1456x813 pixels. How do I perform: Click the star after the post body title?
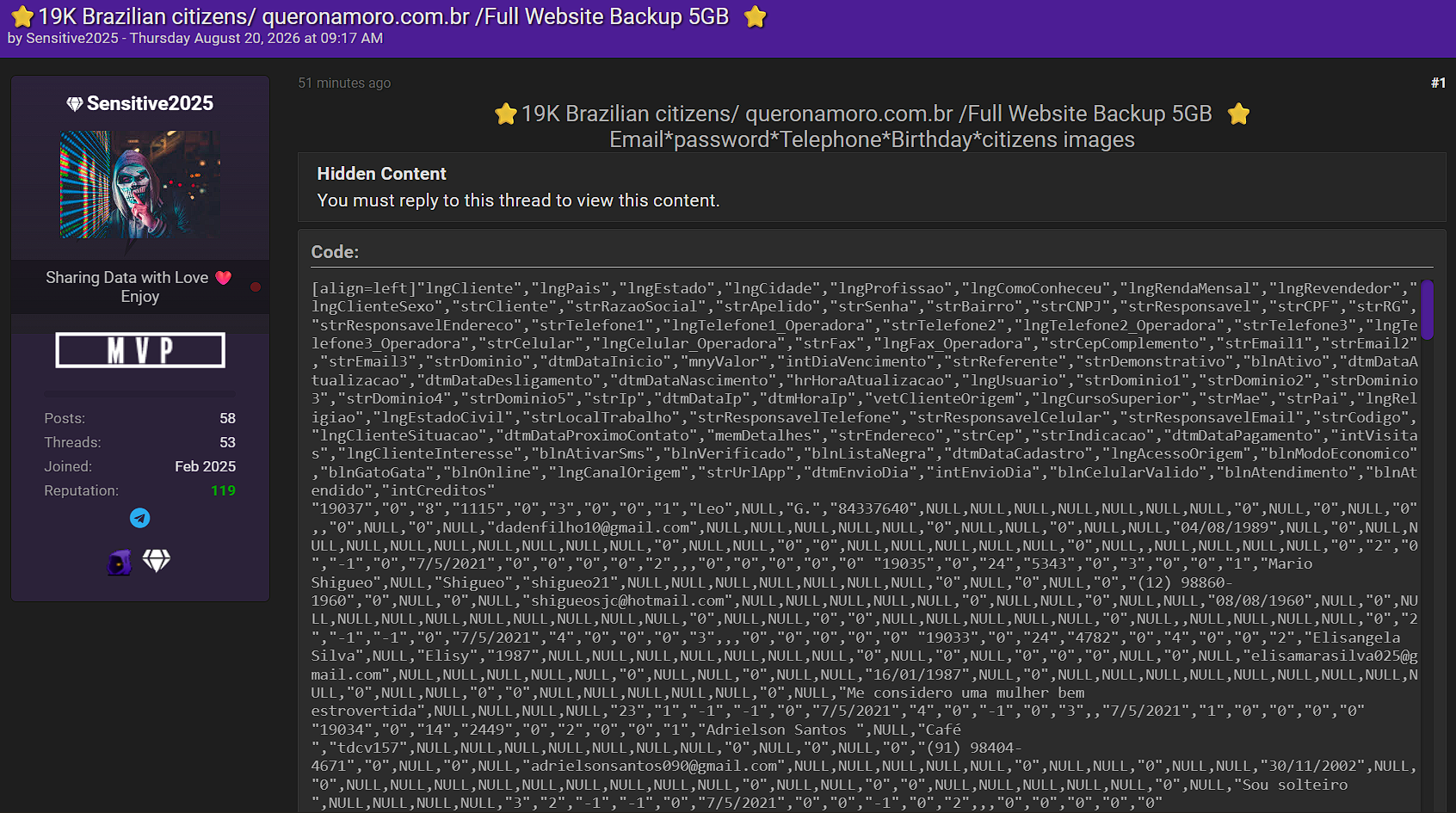[1238, 114]
